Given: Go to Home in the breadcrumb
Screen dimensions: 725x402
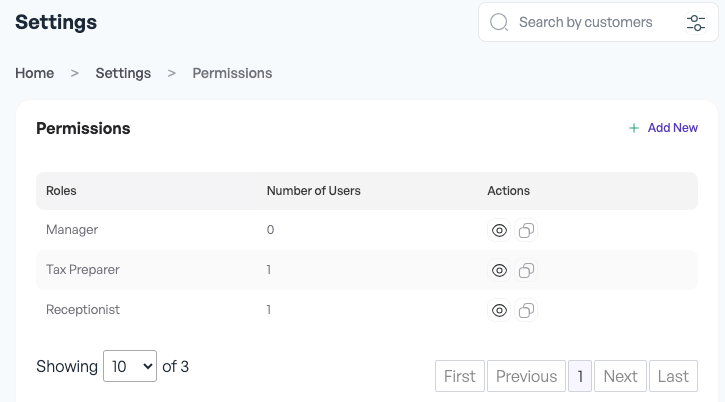Looking at the screenshot, I should pyautogui.click(x=35, y=73).
